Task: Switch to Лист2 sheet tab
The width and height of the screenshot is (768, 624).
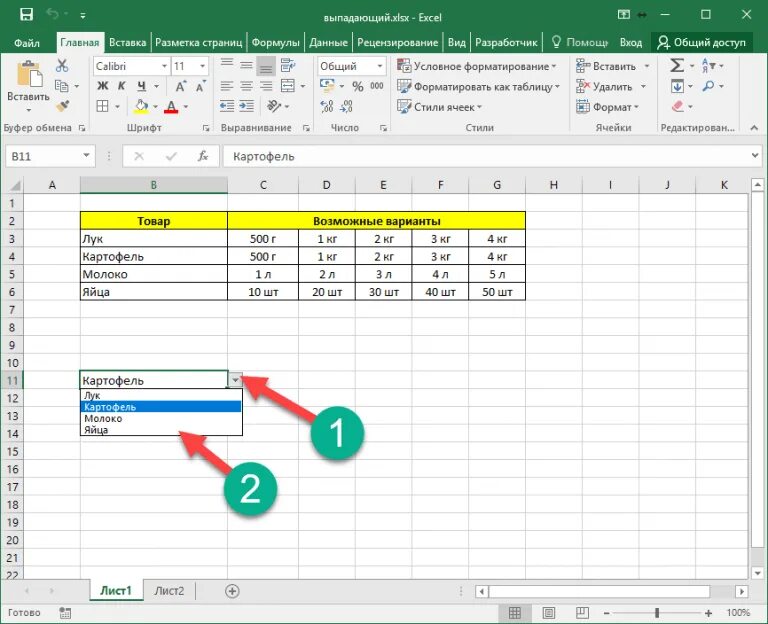Action: point(169,591)
